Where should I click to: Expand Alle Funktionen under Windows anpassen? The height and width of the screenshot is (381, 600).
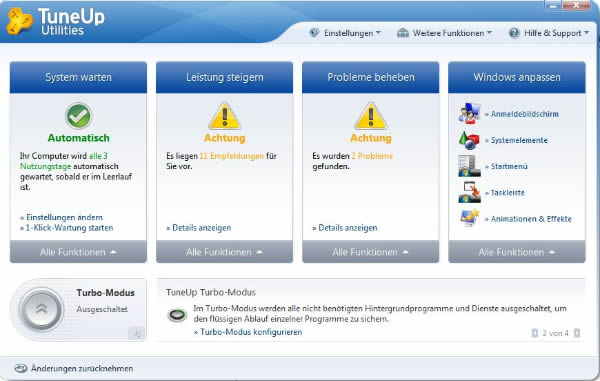[x=517, y=252]
